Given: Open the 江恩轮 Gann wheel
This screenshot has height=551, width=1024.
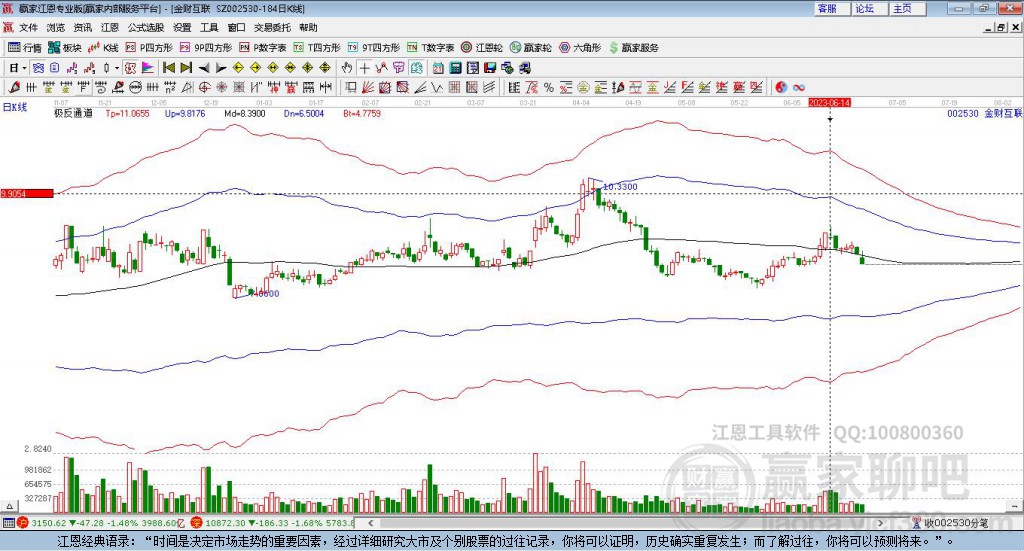Looking at the screenshot, I should tap(482, 48).
